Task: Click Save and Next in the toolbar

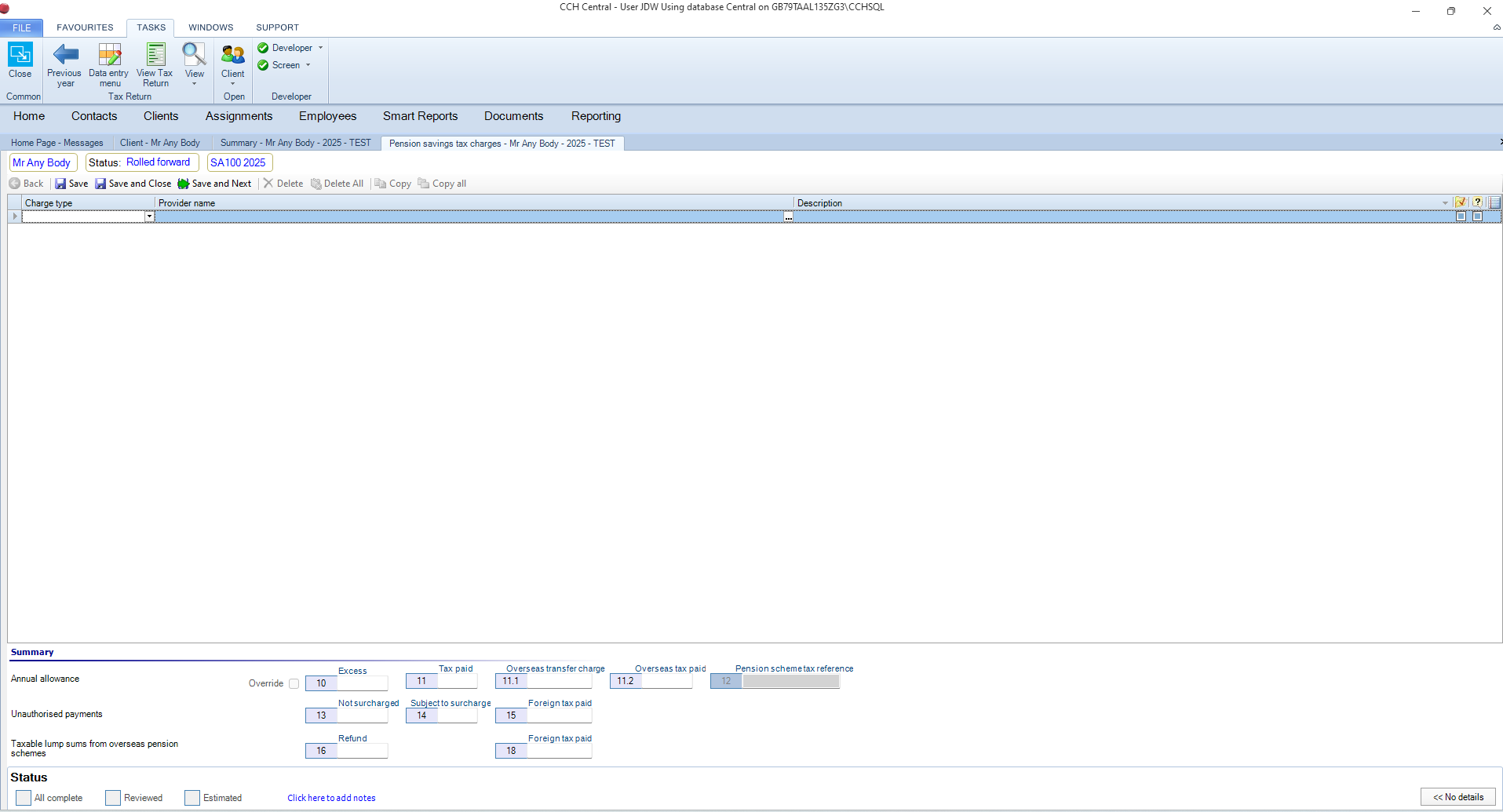Action: click(214, 184)
